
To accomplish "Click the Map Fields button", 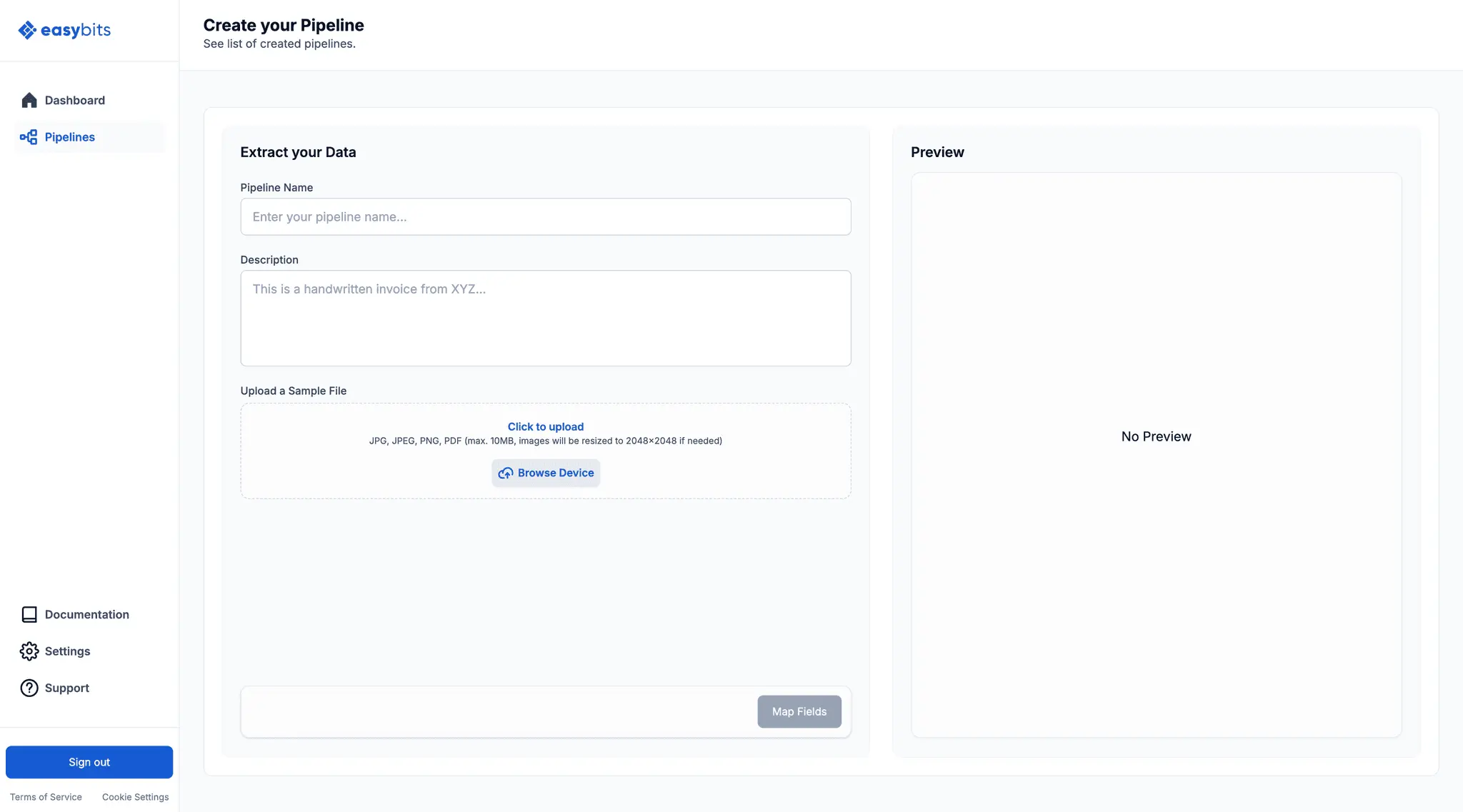I will pos(799,711).
